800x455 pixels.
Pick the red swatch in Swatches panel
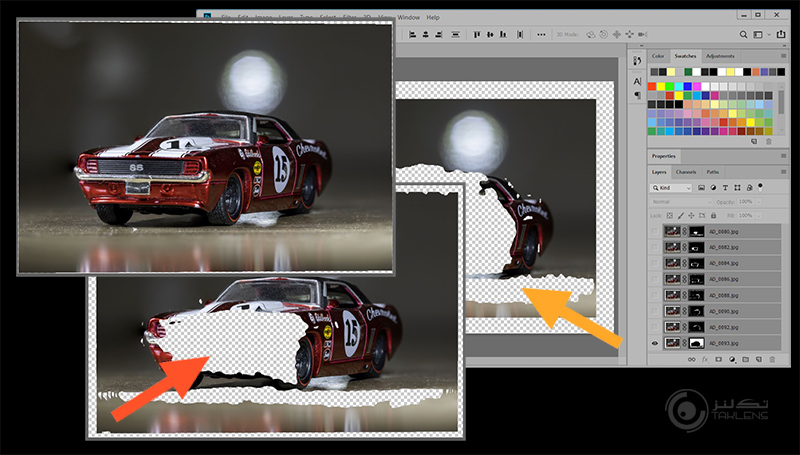point(653,86)
